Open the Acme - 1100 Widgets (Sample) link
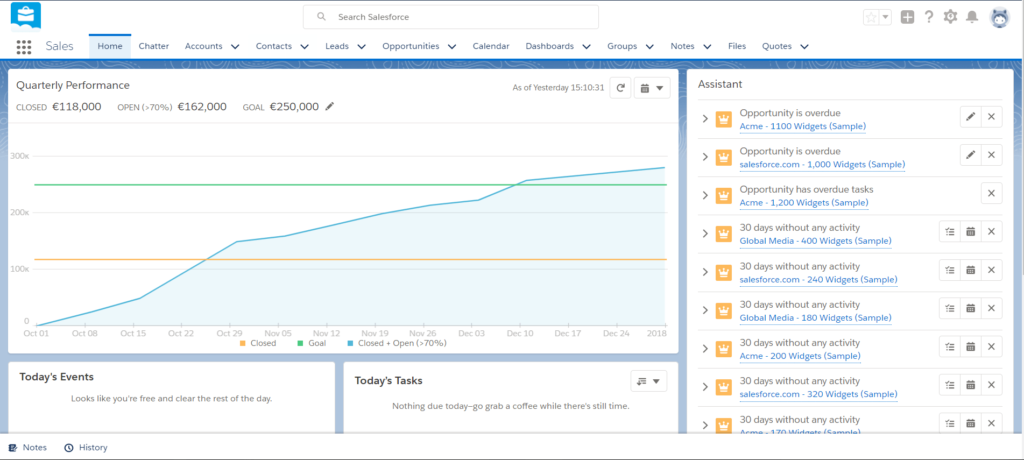 [803, 126]
